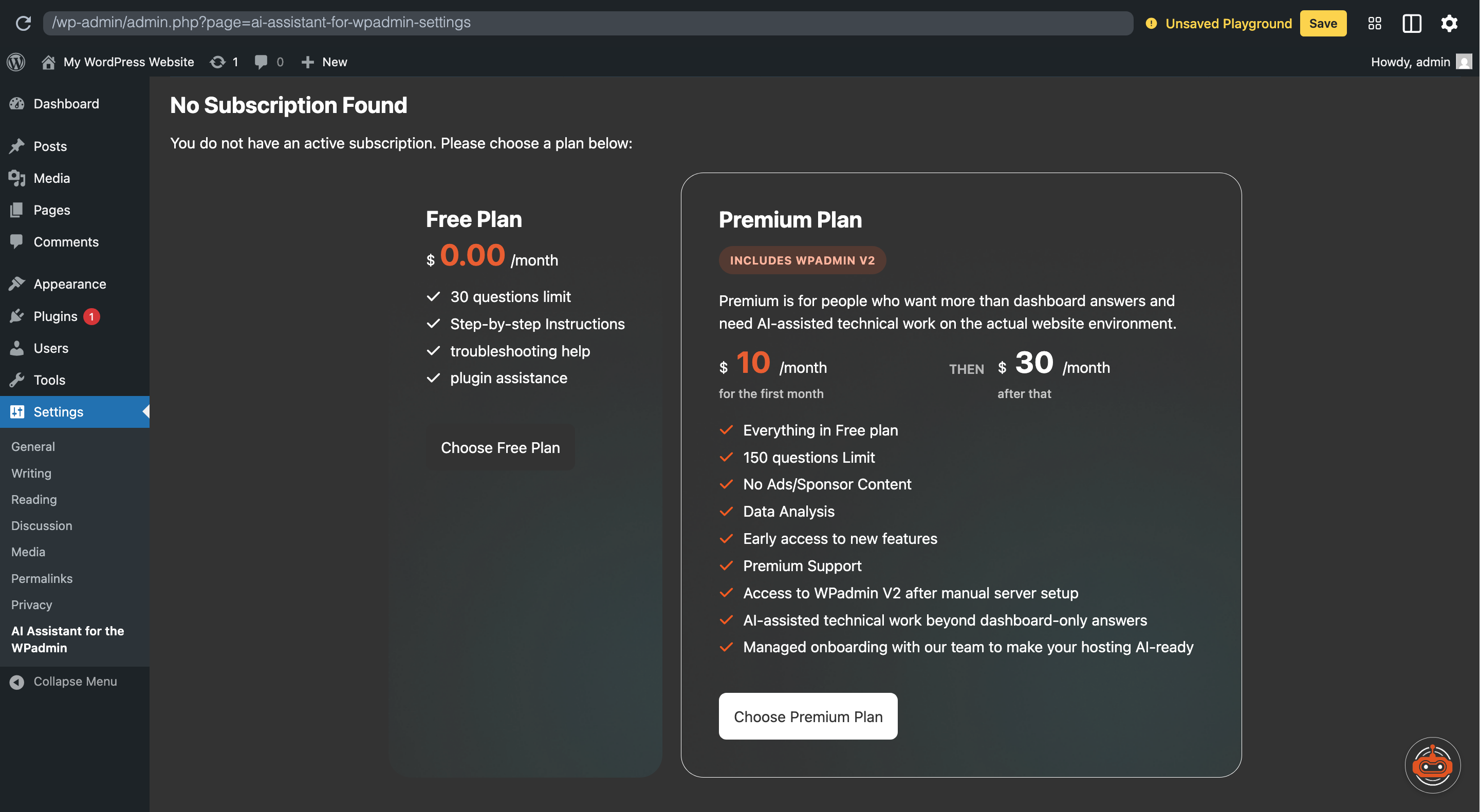Click the Collapse Menu arrow icon

(x=17, y=682)
